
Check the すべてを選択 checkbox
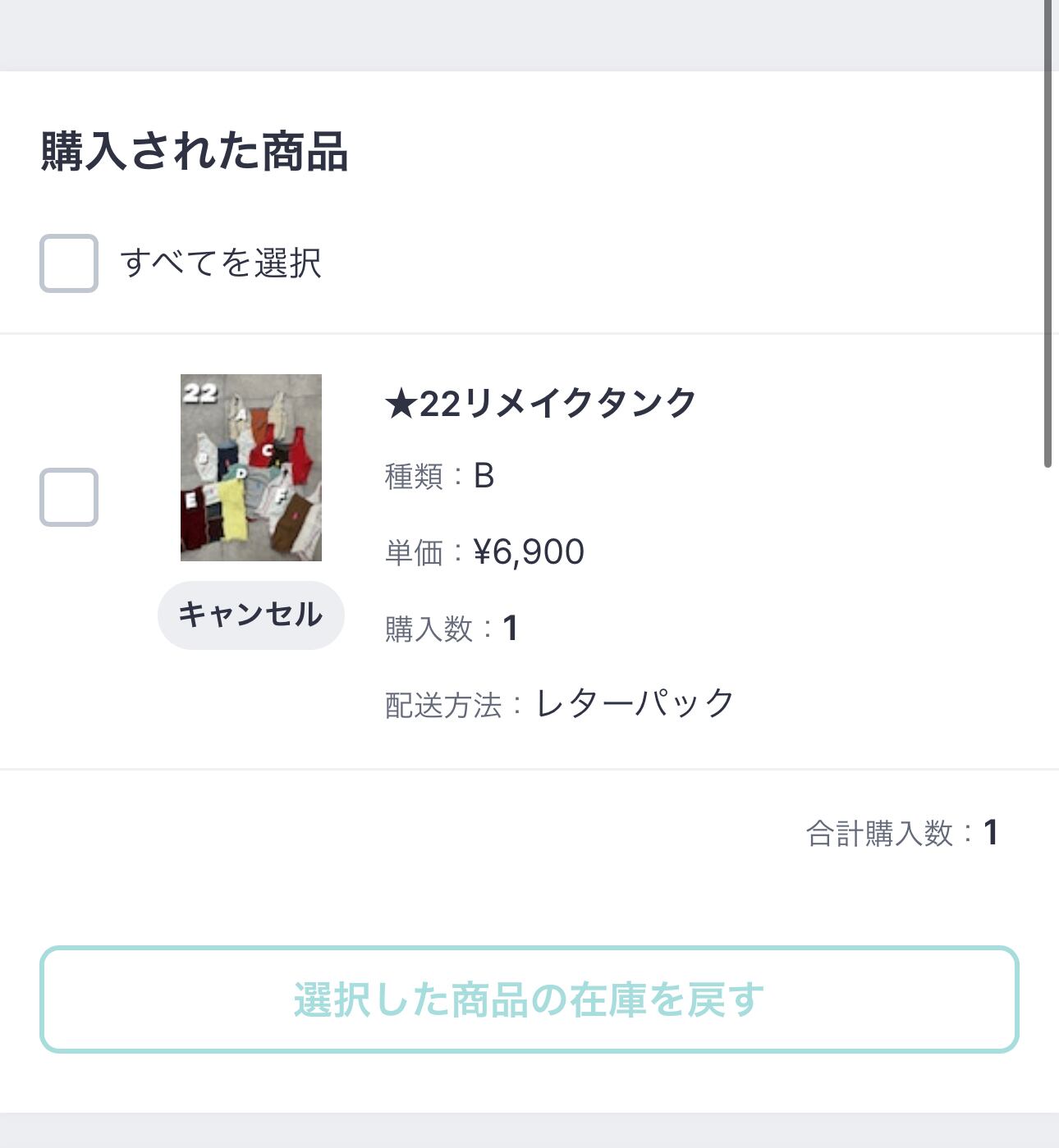[x=69, y=263]
